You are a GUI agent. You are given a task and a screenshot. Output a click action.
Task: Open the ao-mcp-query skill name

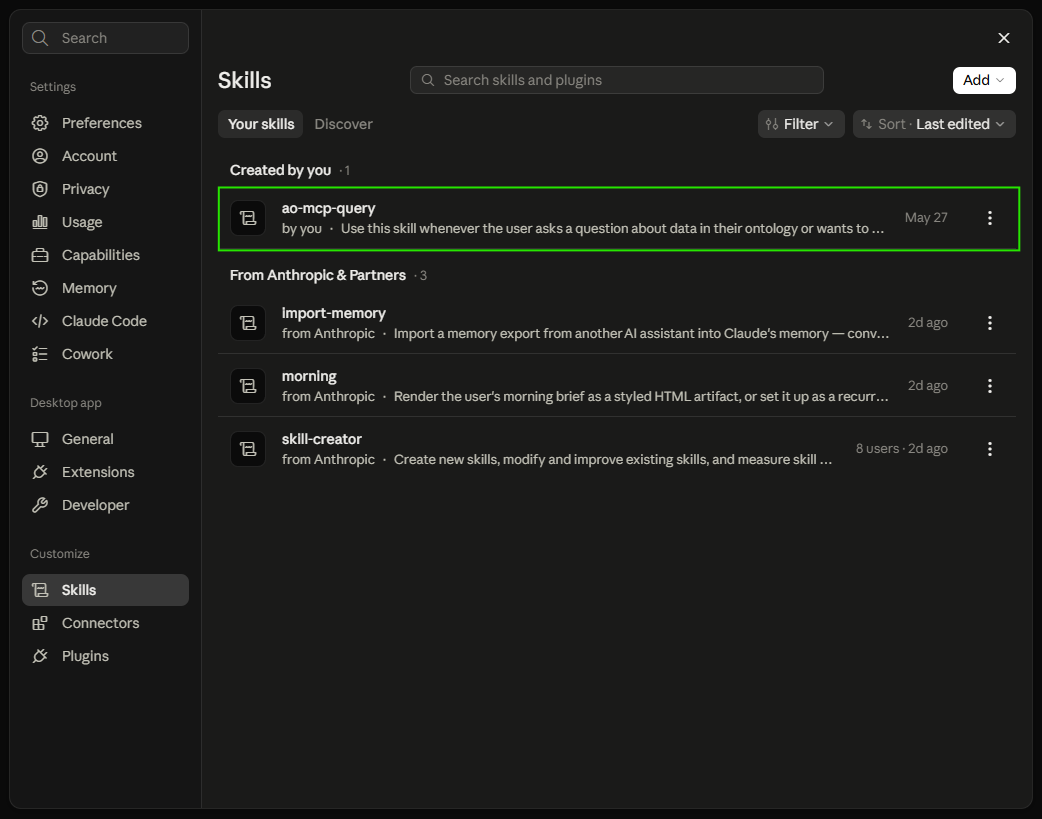[x=328, y=208]
